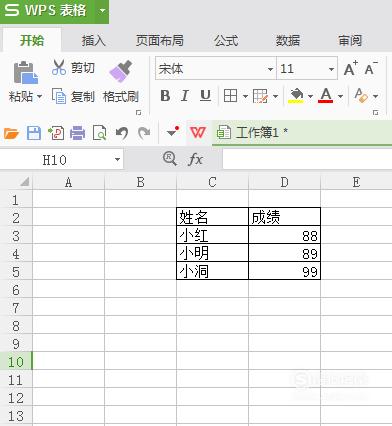Select cell containing 姓名

pos(212,217)
